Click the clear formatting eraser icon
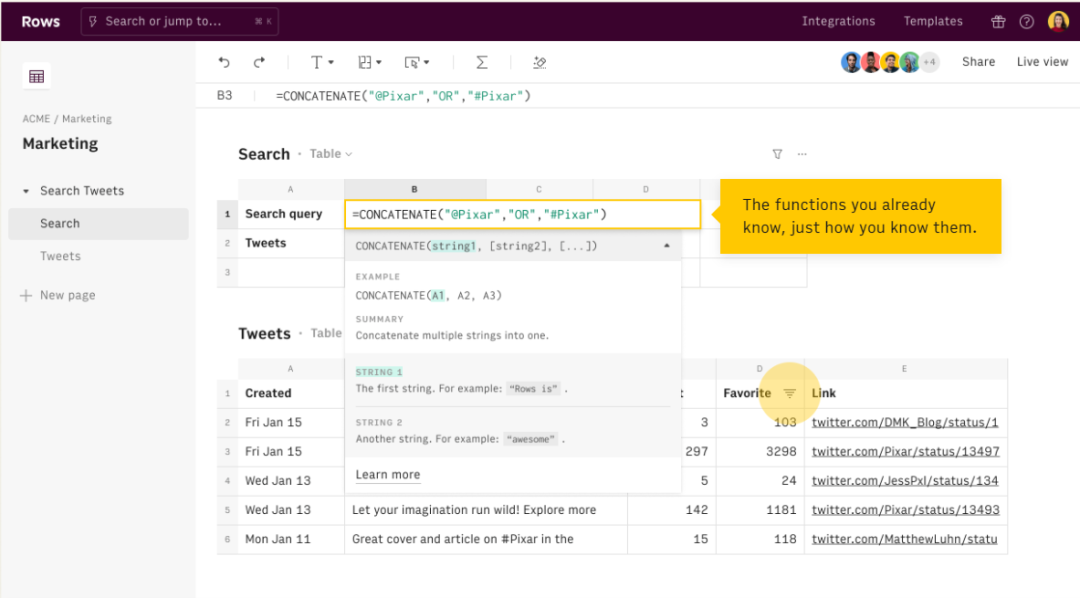Screen dimensions: 1080x598 [x=539, y=62]
